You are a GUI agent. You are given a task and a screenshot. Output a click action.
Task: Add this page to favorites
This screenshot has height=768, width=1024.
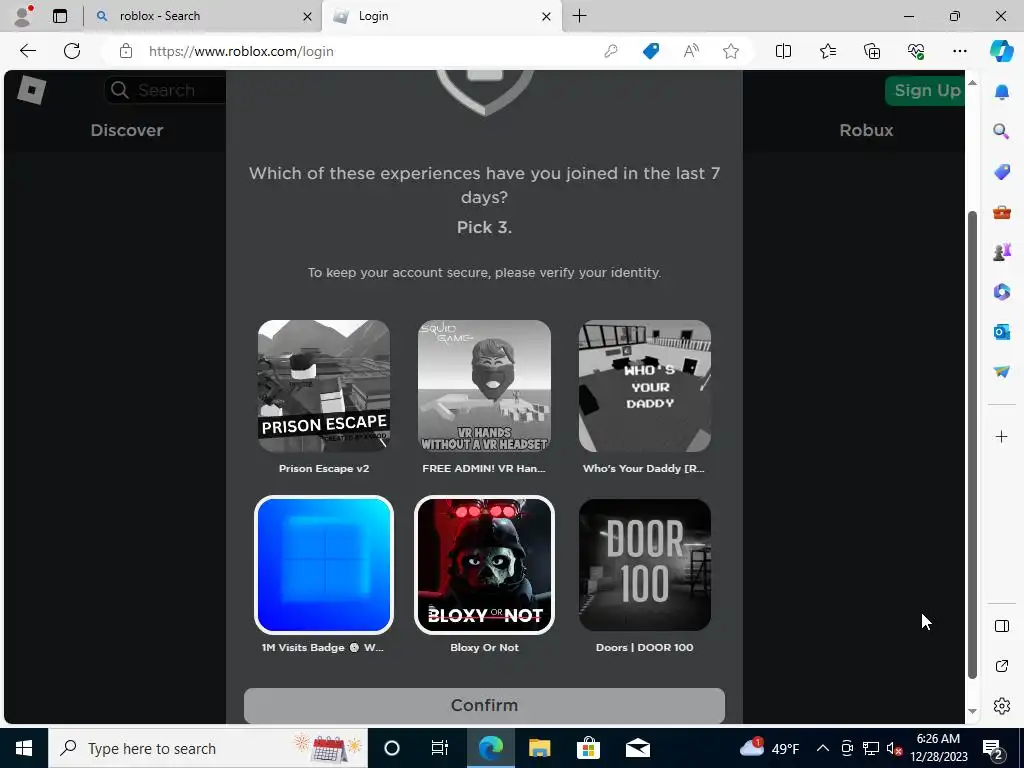coord(731,51)
